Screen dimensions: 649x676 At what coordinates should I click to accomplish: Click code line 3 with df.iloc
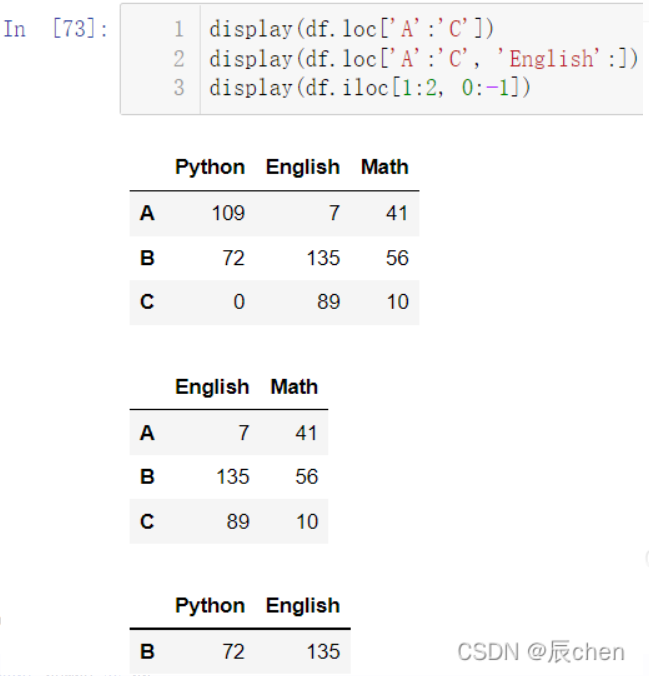pyautogui.click(x=370, y=88)
